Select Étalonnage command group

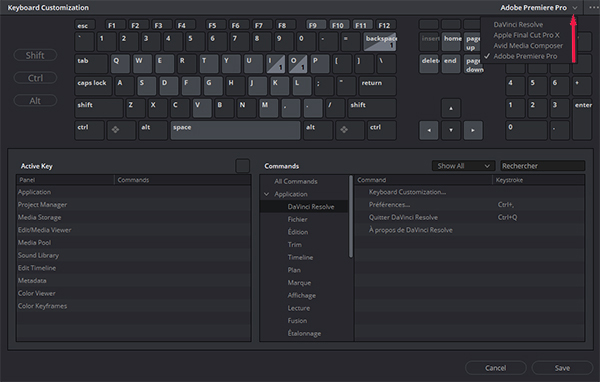coord(304,333)
